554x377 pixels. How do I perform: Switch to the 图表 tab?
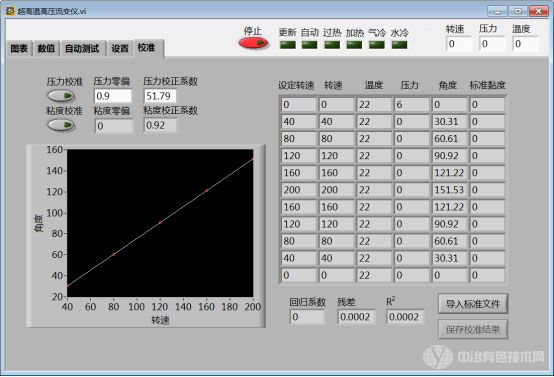pos(19,48)
